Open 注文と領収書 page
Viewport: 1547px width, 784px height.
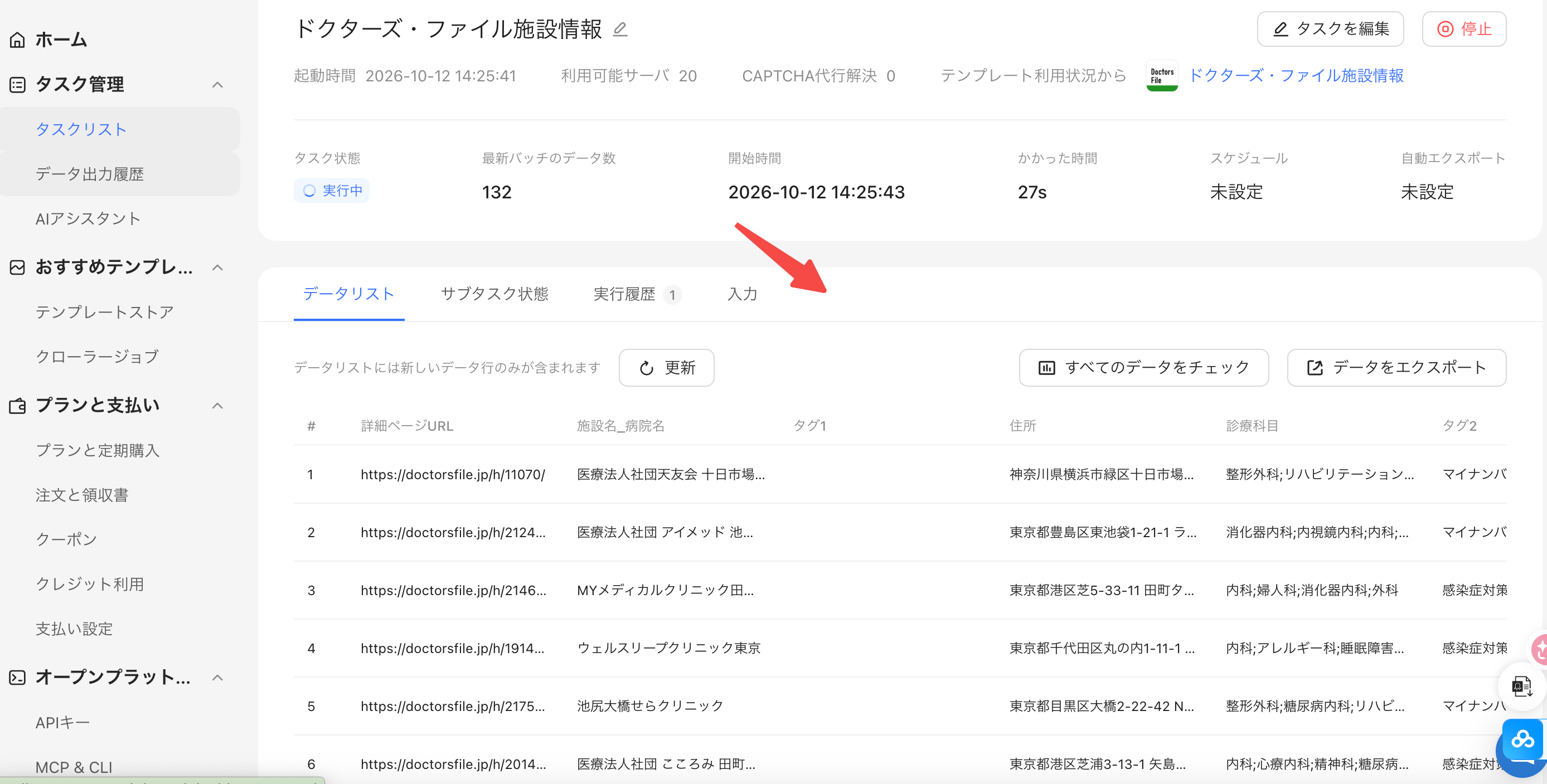tap(82, 495)
